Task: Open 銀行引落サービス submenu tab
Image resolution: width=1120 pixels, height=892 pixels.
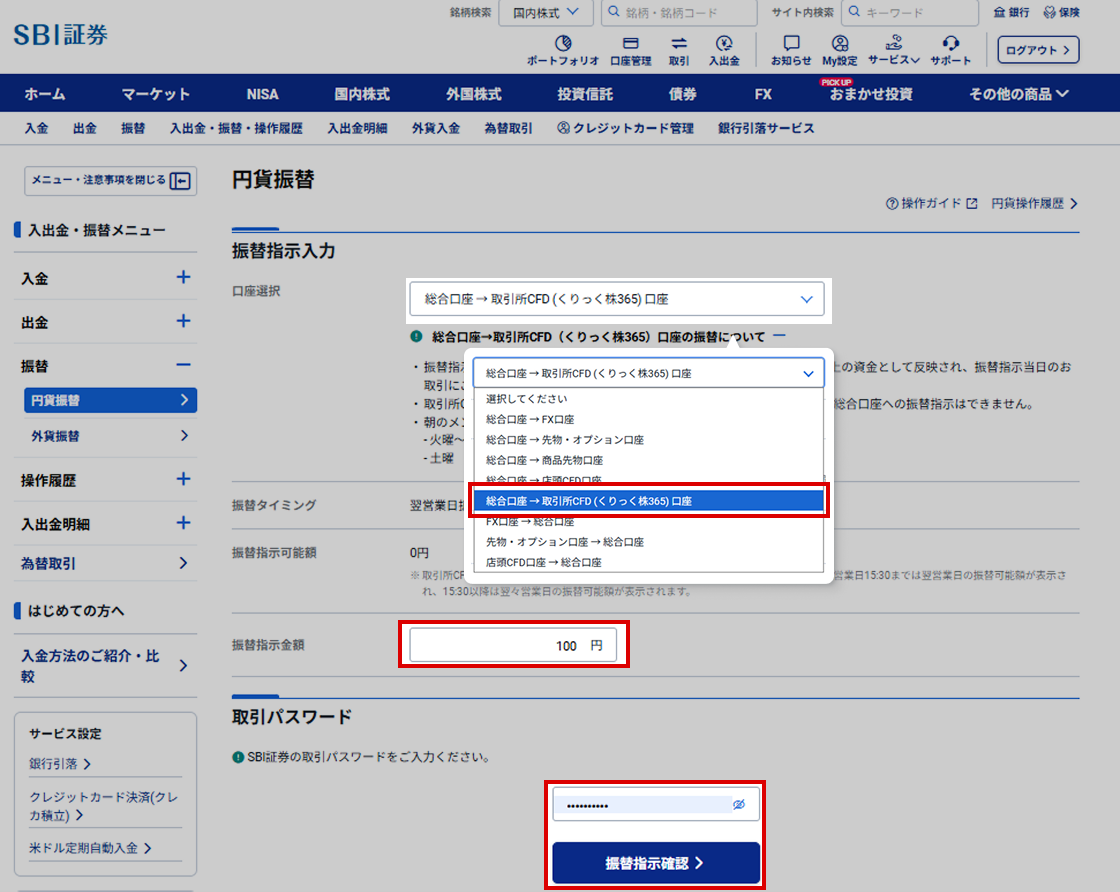Action: tap(766, 128)
